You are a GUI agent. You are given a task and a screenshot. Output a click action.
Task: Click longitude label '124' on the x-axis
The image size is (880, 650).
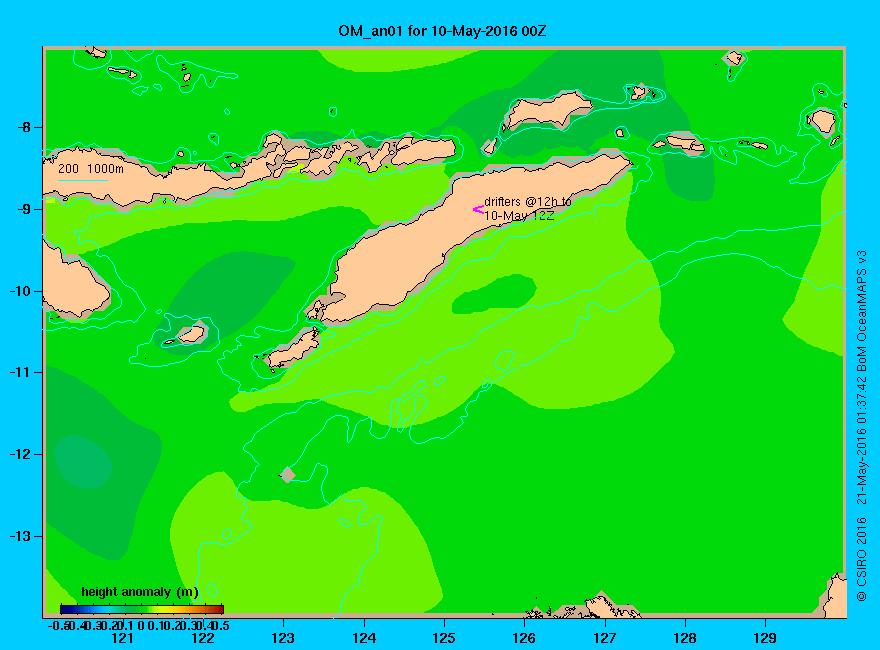pos(364,638)
